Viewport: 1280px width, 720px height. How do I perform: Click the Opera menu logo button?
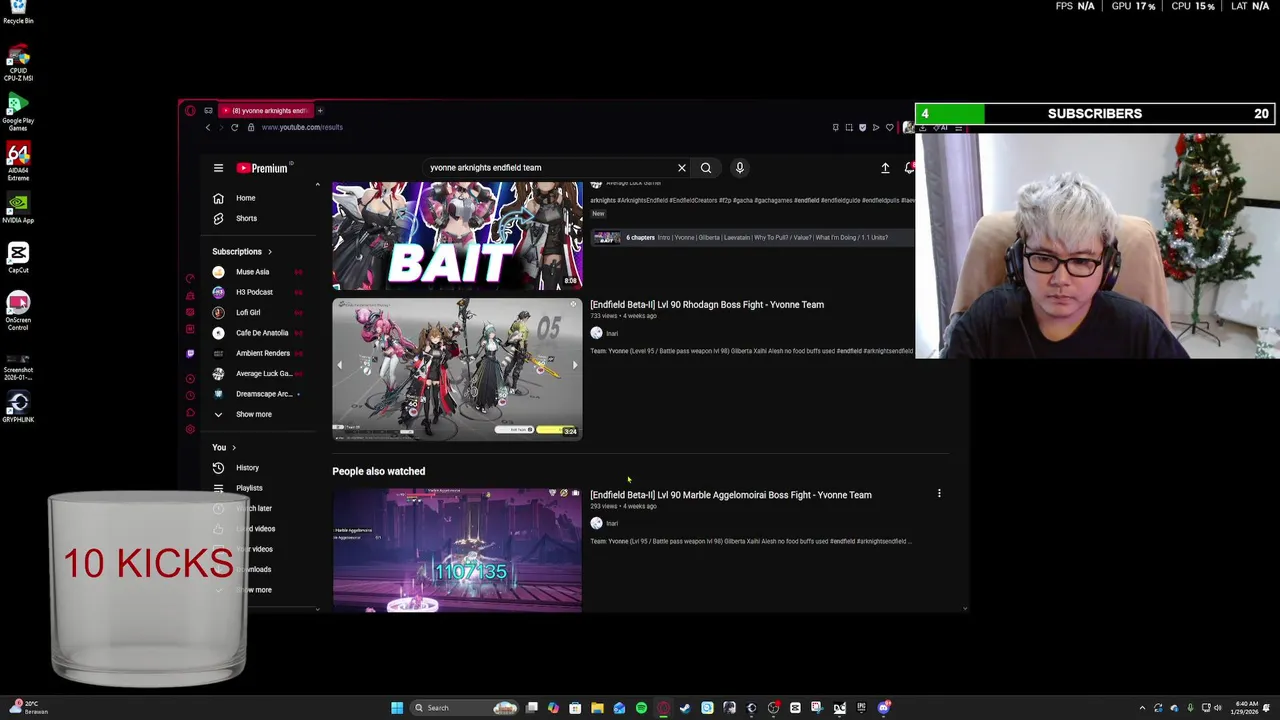coord(190,111)
